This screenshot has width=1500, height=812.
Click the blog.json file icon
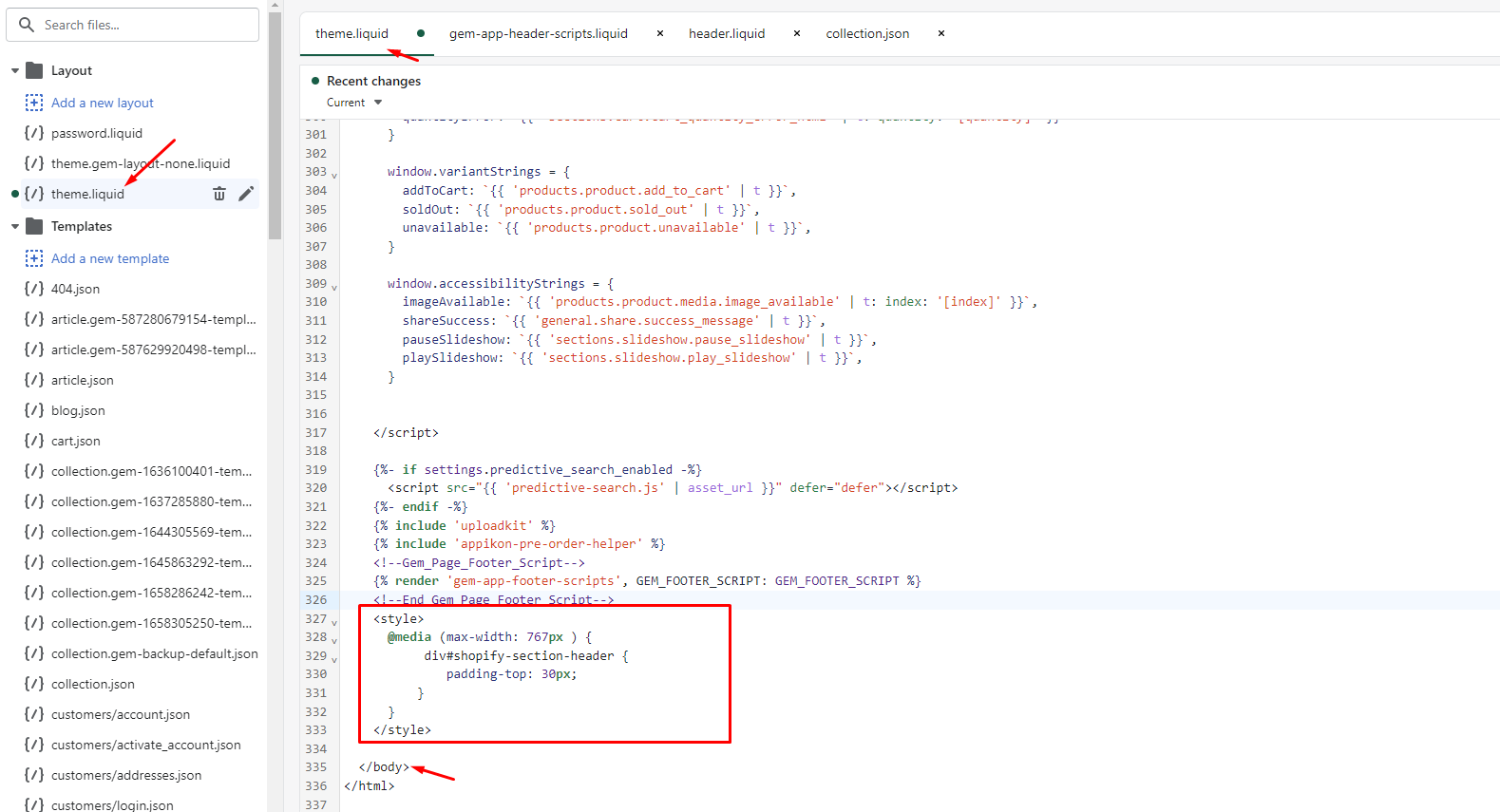pos(34,410)
